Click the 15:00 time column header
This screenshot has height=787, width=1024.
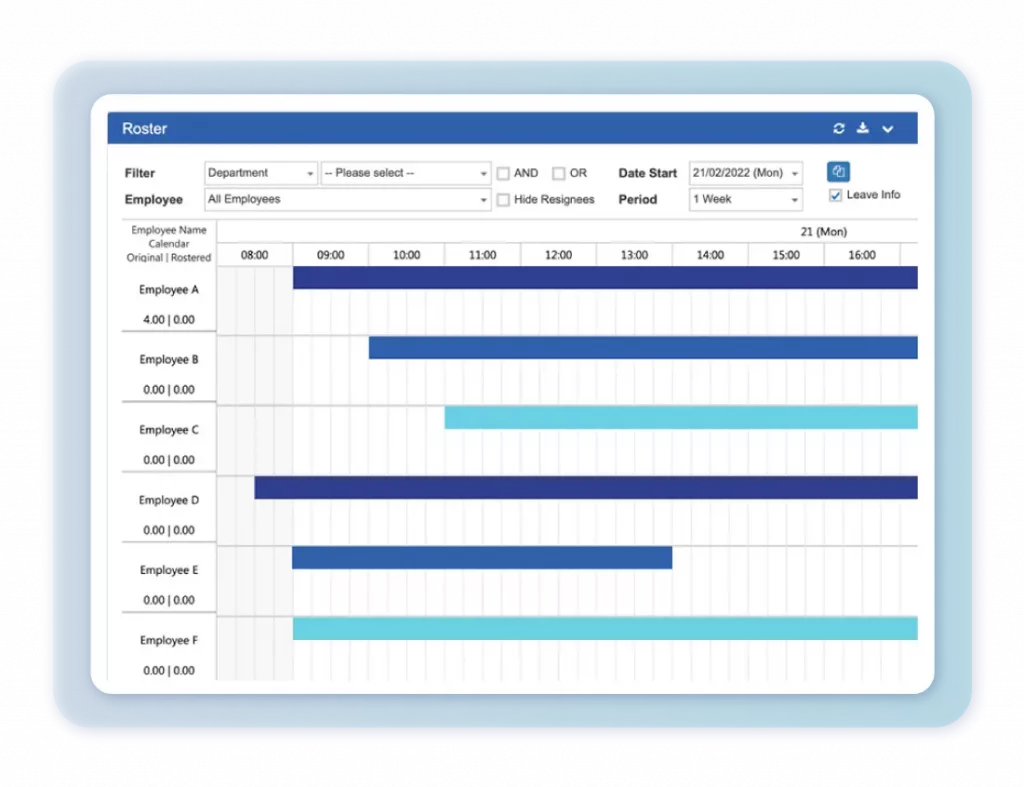pos(786,255)
